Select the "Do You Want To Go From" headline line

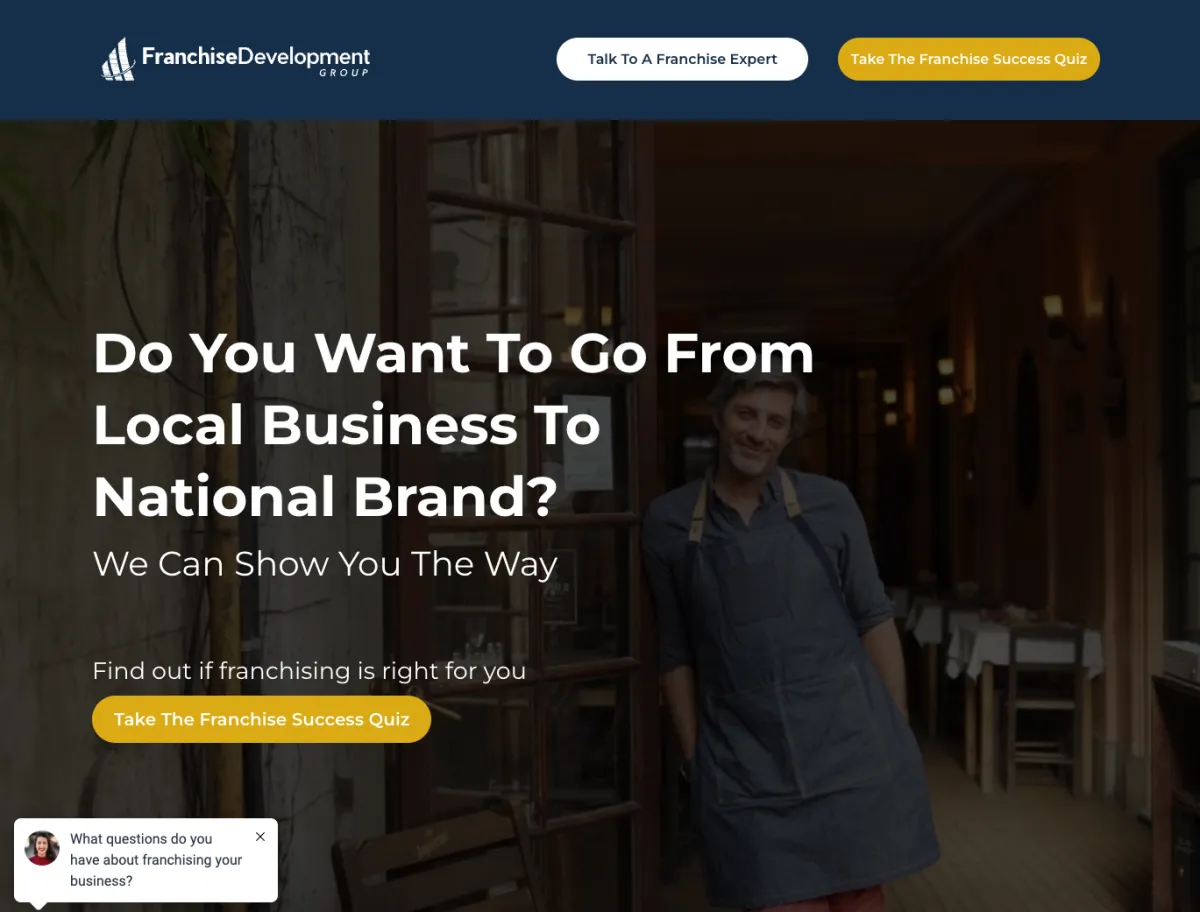click(x=454, y=352)
